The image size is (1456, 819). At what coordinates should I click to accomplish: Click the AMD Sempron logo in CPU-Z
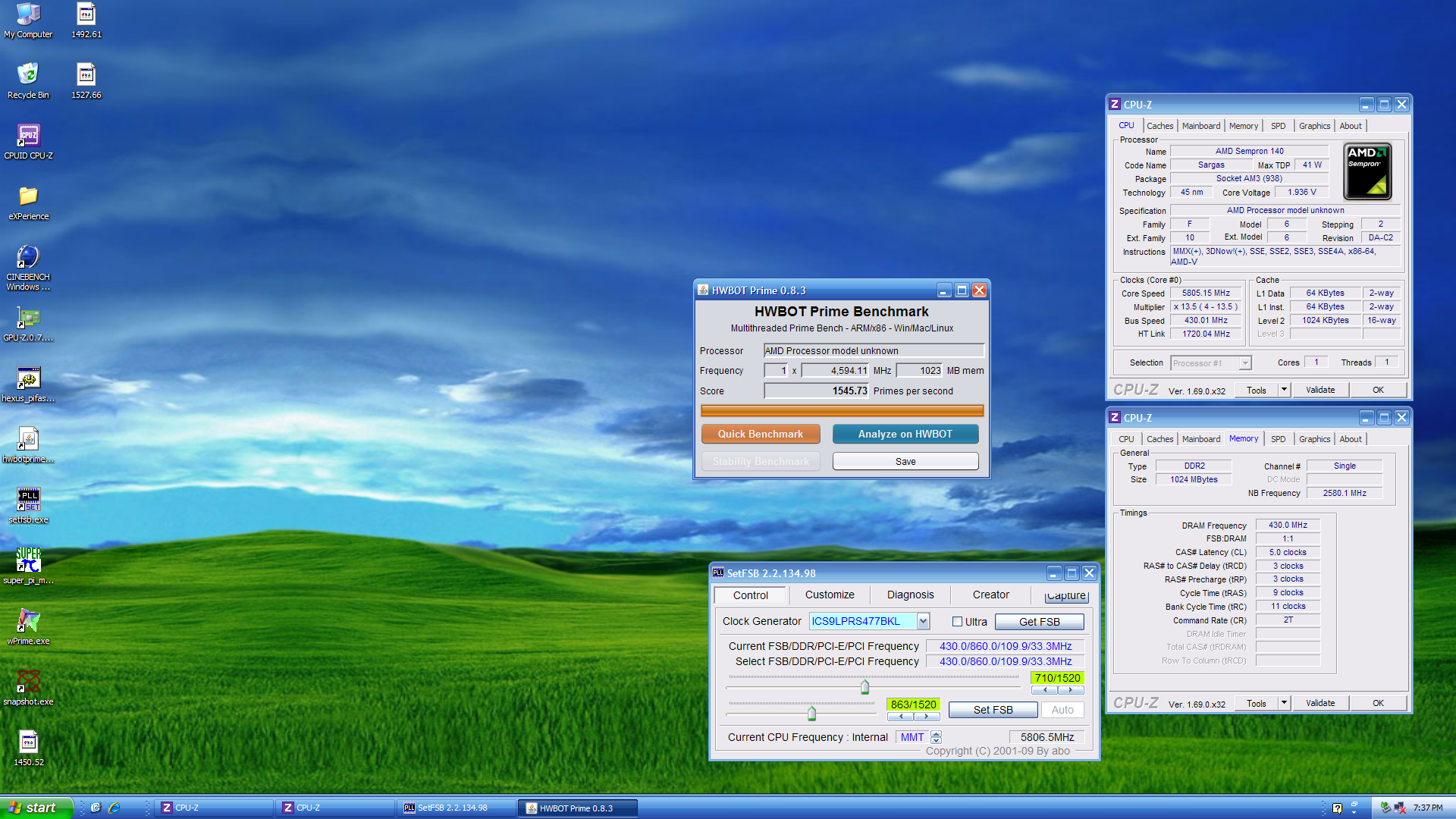coord(1367,171)
